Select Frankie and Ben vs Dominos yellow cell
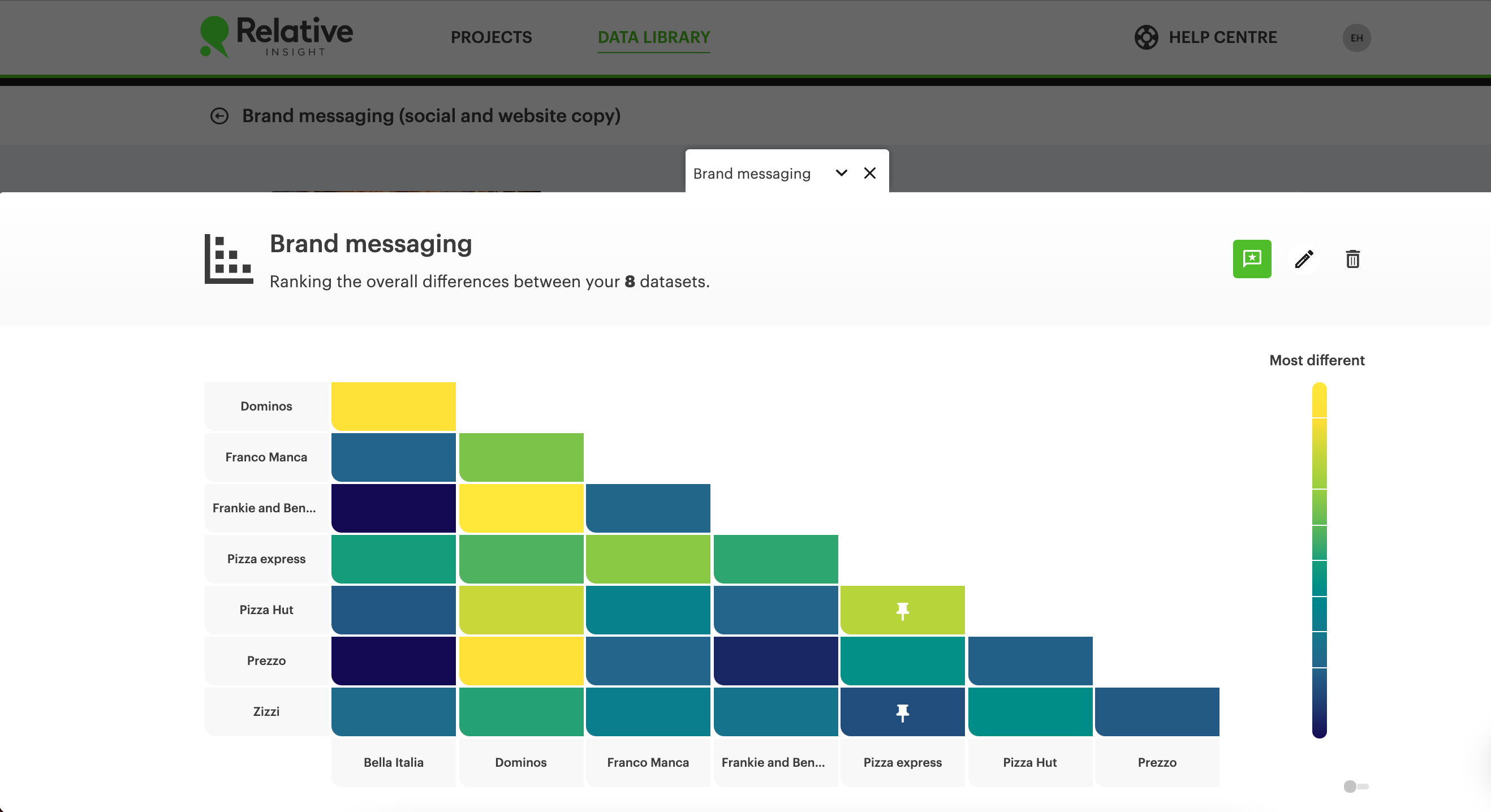1491x812 pixels. point(521,508)
